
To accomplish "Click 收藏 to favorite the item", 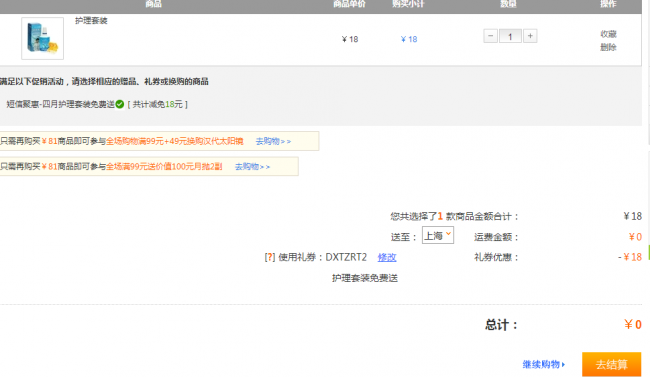I will [x=609, y=34].
